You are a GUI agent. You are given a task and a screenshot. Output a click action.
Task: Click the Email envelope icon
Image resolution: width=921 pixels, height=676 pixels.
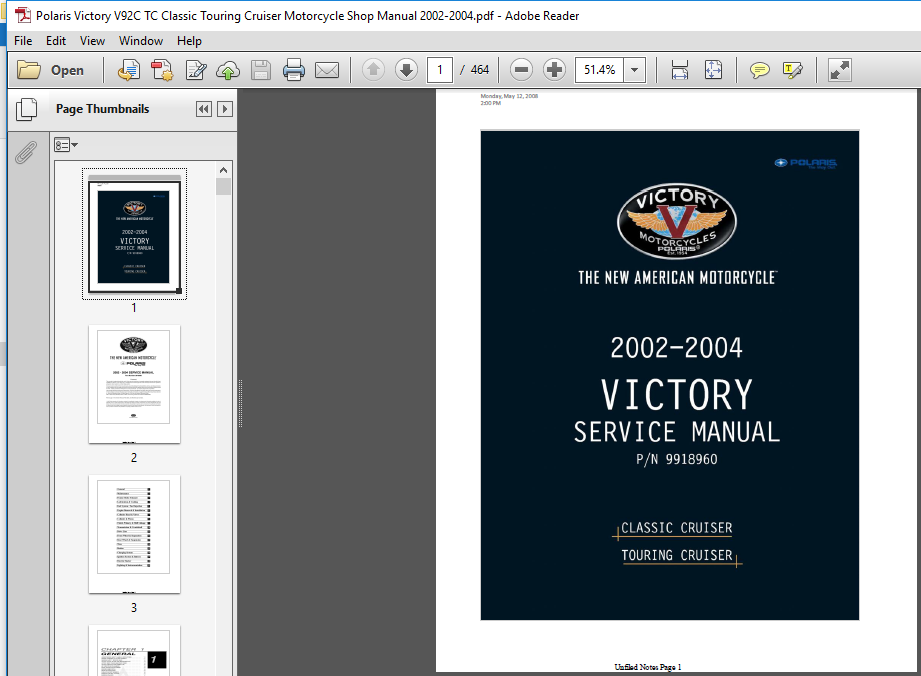(x=327, y=70)
